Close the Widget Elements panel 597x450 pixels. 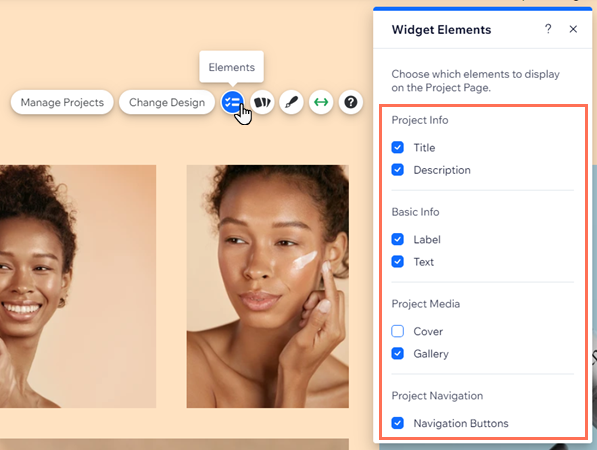click(573, 29)
